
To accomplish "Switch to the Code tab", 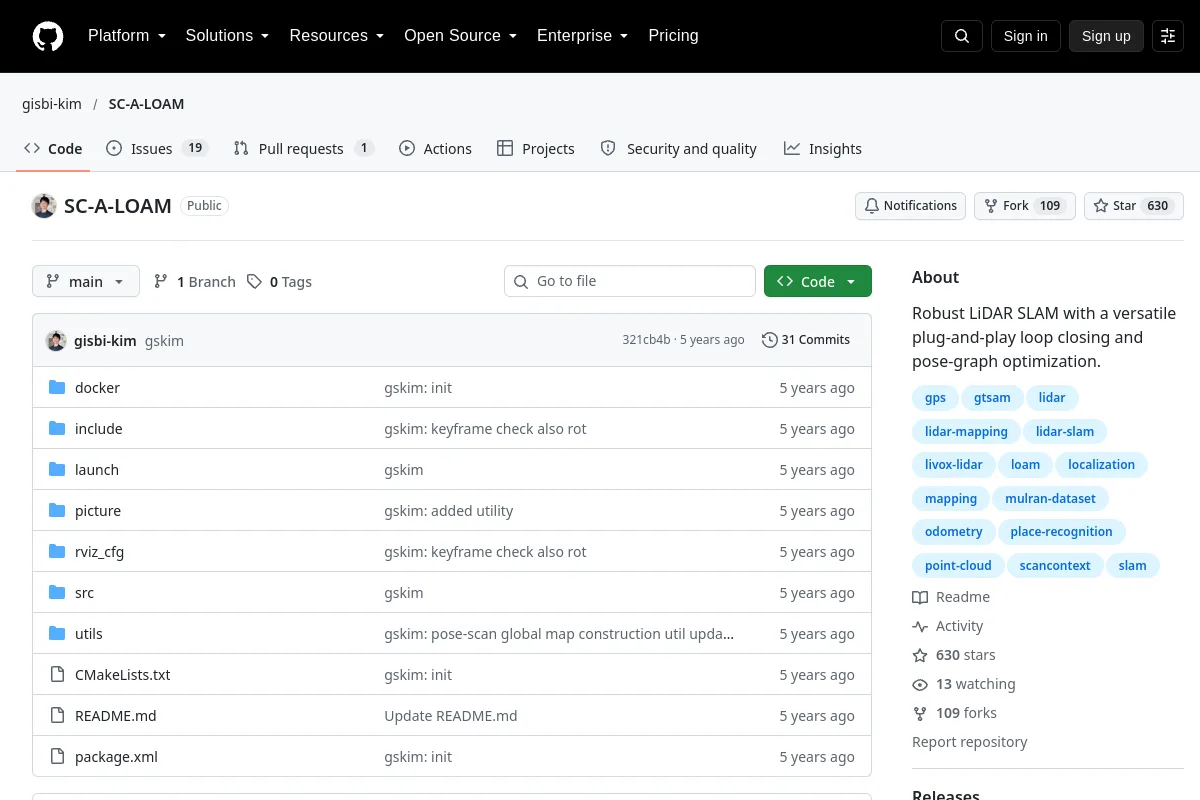I will (53, 149).
